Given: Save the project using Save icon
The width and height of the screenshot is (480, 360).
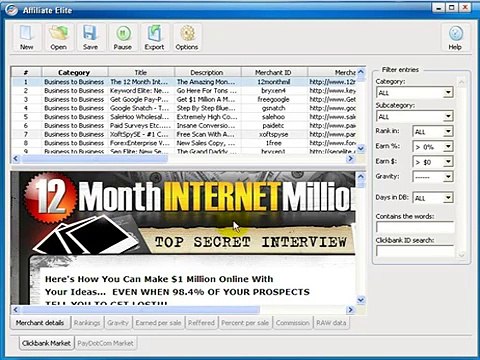Looking at the screenshot, I should (90, 37).
